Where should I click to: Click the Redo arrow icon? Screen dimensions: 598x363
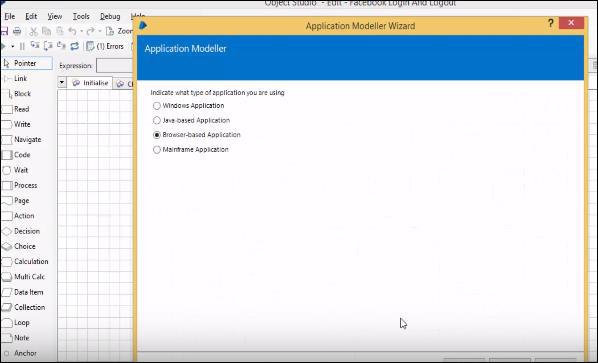click(x=90, y=31)
